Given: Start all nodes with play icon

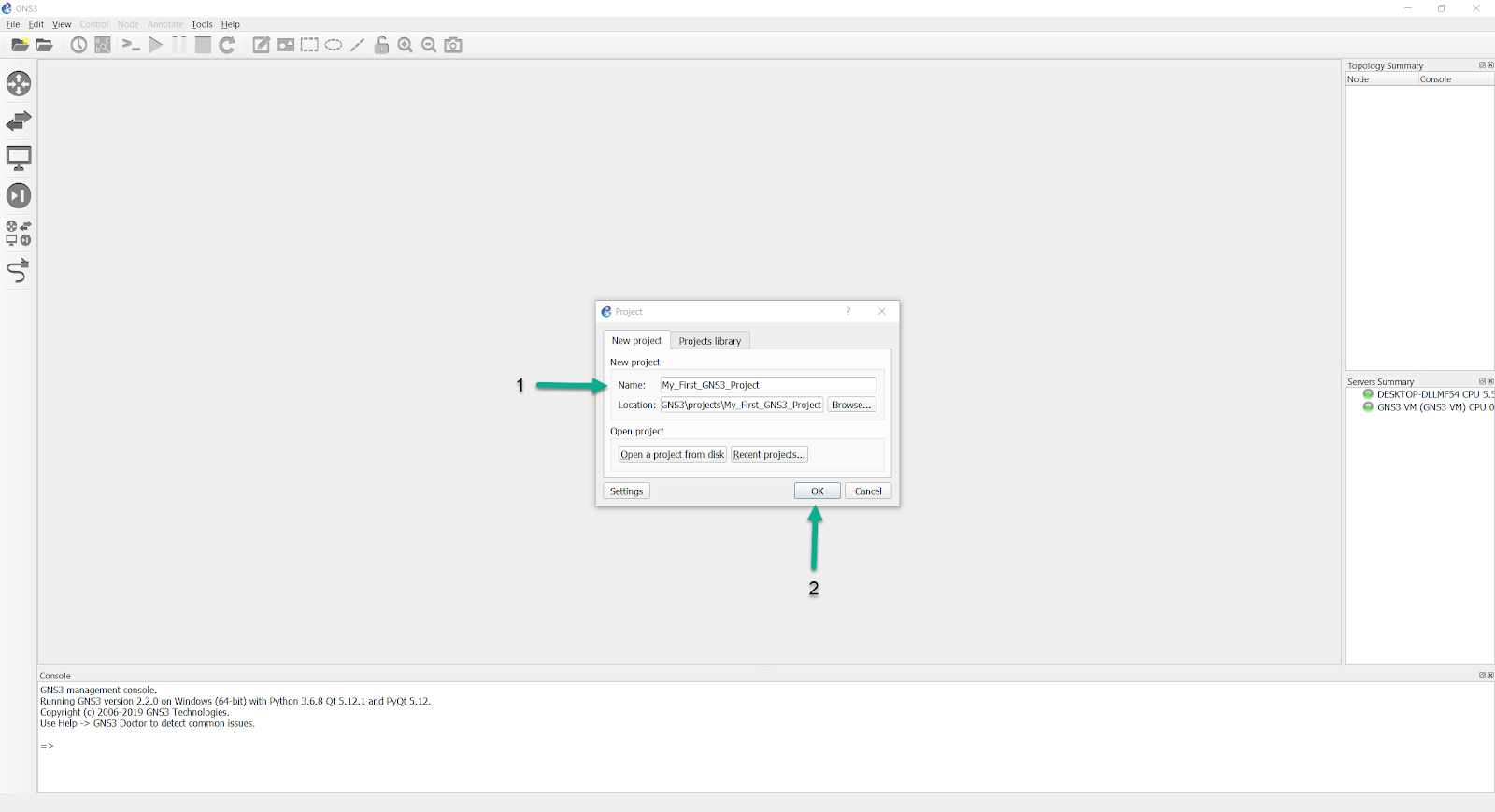Looking at the screenshot, I should pos(156,45).
